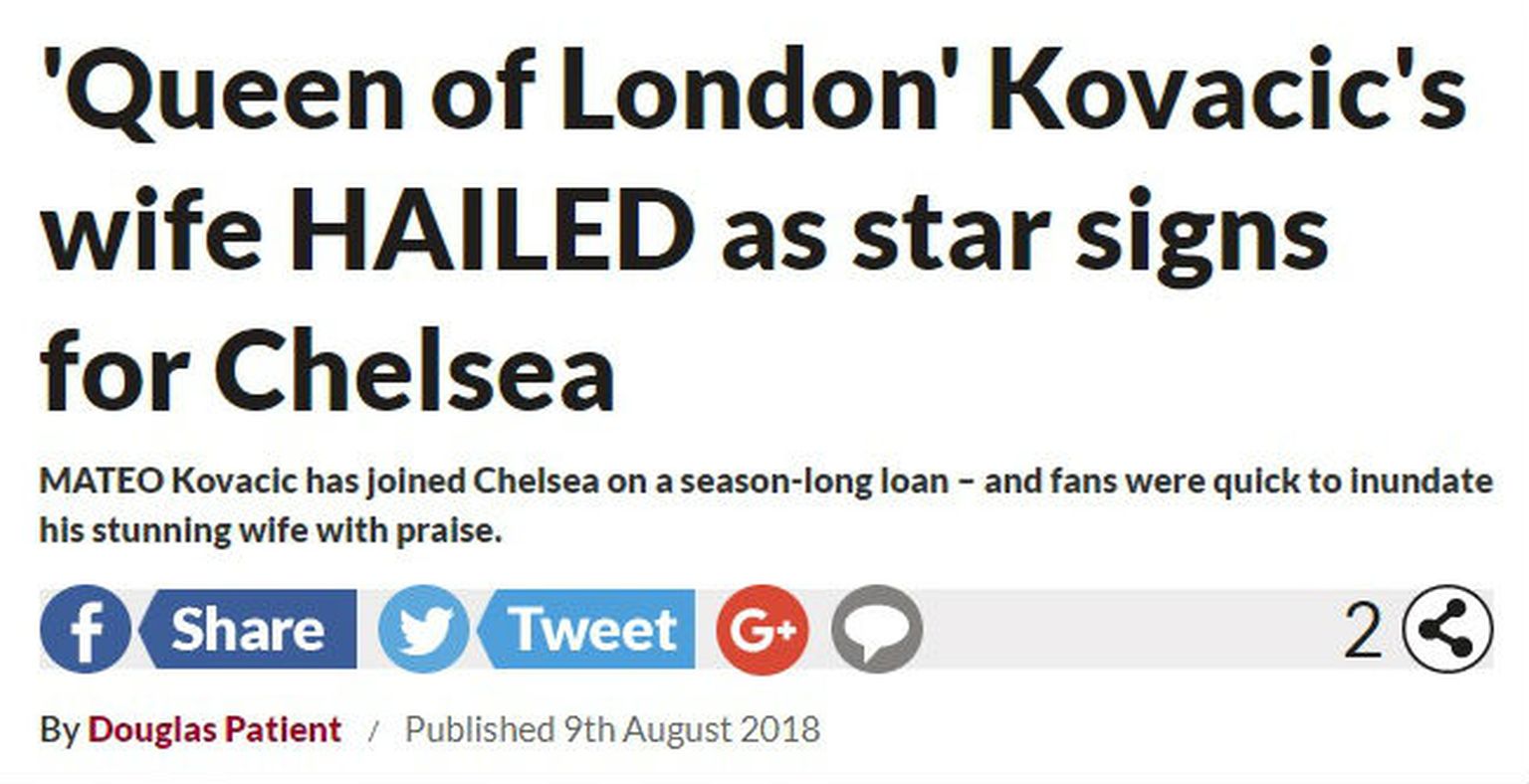
Task: Click "his stunning wife with praise" summary line
Action: pyautogui.click(x=269, y=530)
